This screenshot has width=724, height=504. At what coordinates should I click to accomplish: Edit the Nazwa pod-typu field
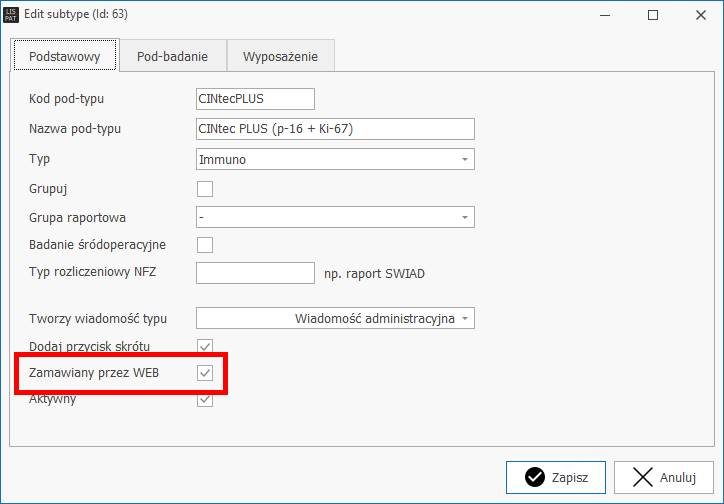pos(335,129)
